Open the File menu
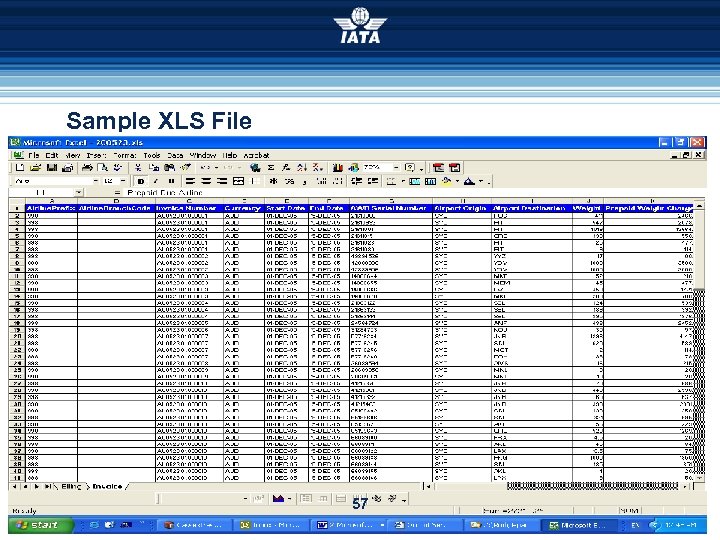 coord(34,156)
